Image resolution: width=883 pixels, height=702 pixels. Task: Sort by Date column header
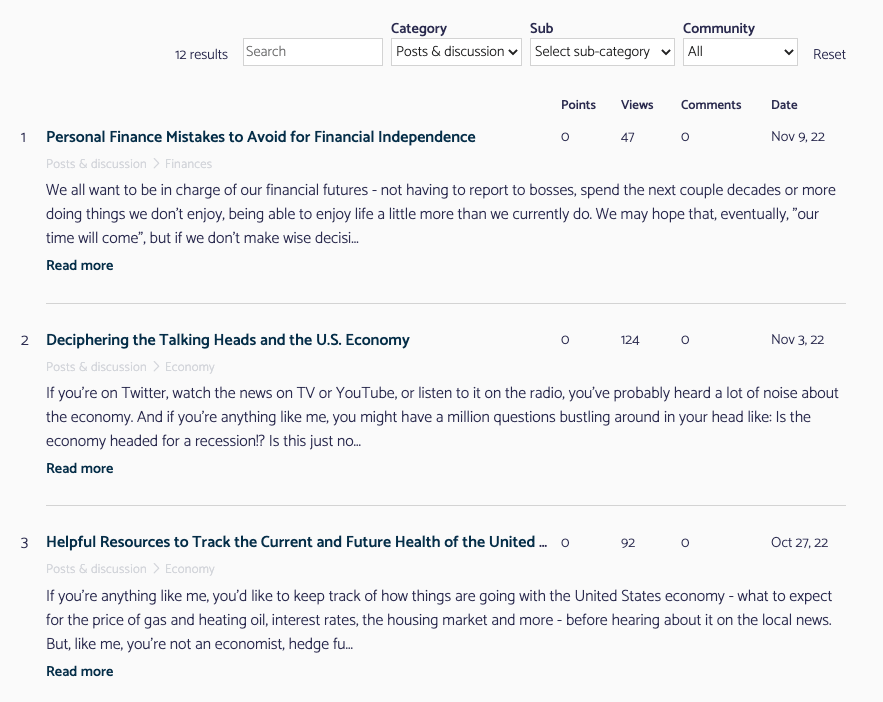click(x=784, y=105)
